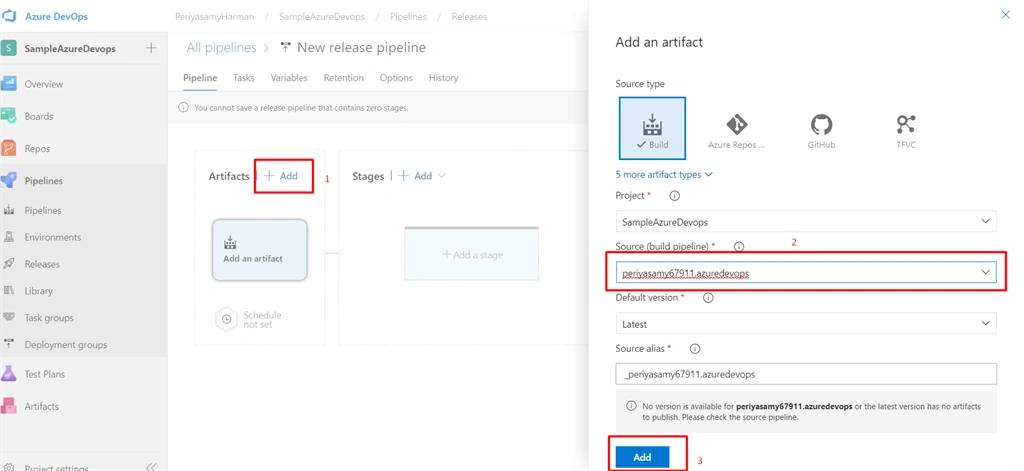This screenshot has width=1024, height=471.
Task: Click the Test Plans sidebar label
Action: (44, 374)
